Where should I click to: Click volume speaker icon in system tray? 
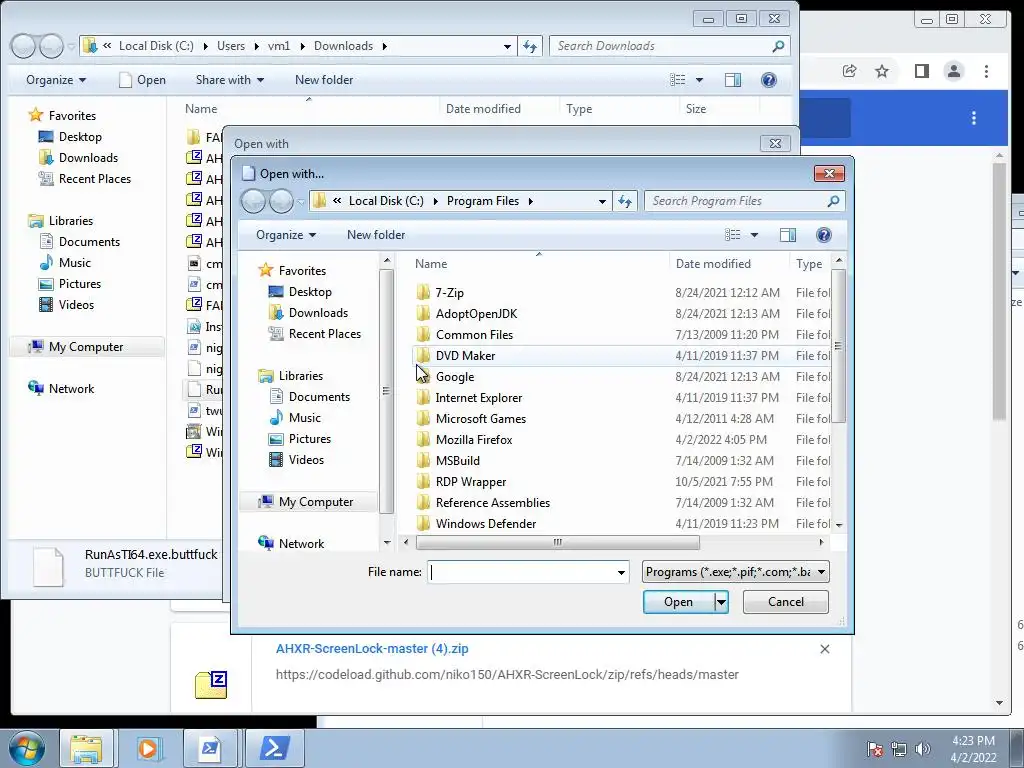[922, 749]
